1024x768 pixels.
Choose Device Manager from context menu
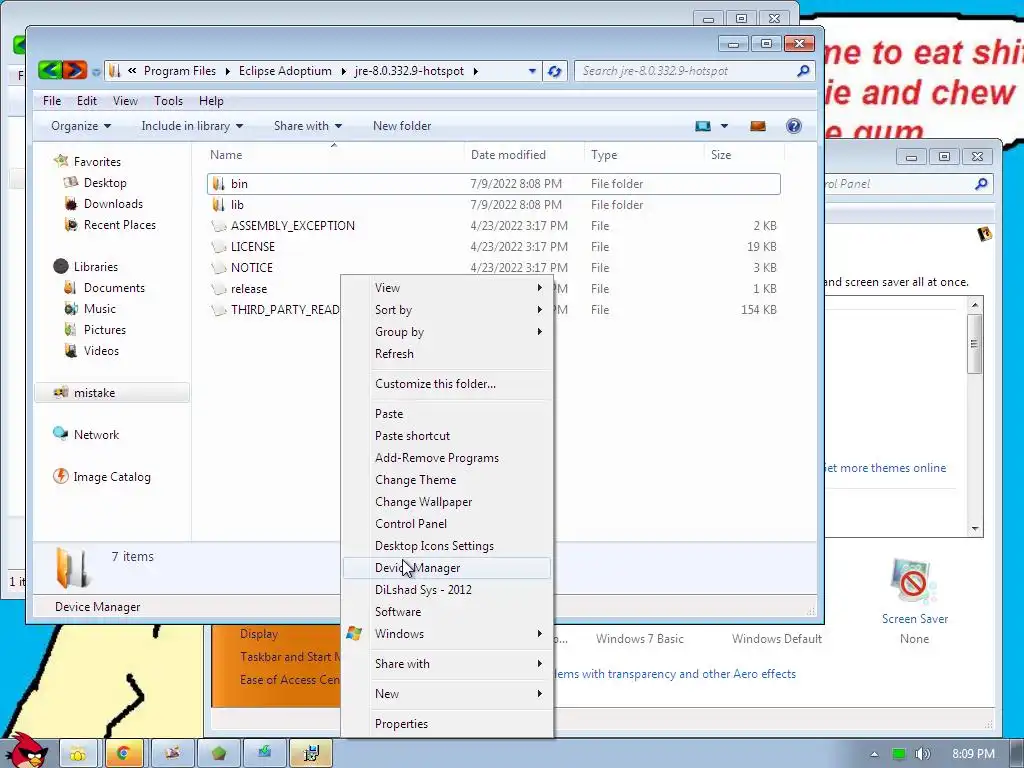tap(447, 568)
